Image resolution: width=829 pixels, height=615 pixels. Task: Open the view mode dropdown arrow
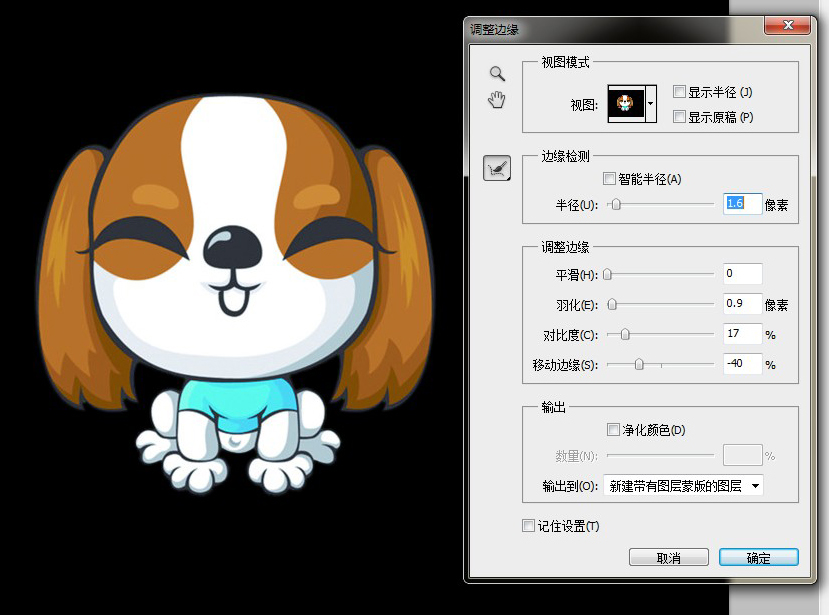(x=651, y=103)
